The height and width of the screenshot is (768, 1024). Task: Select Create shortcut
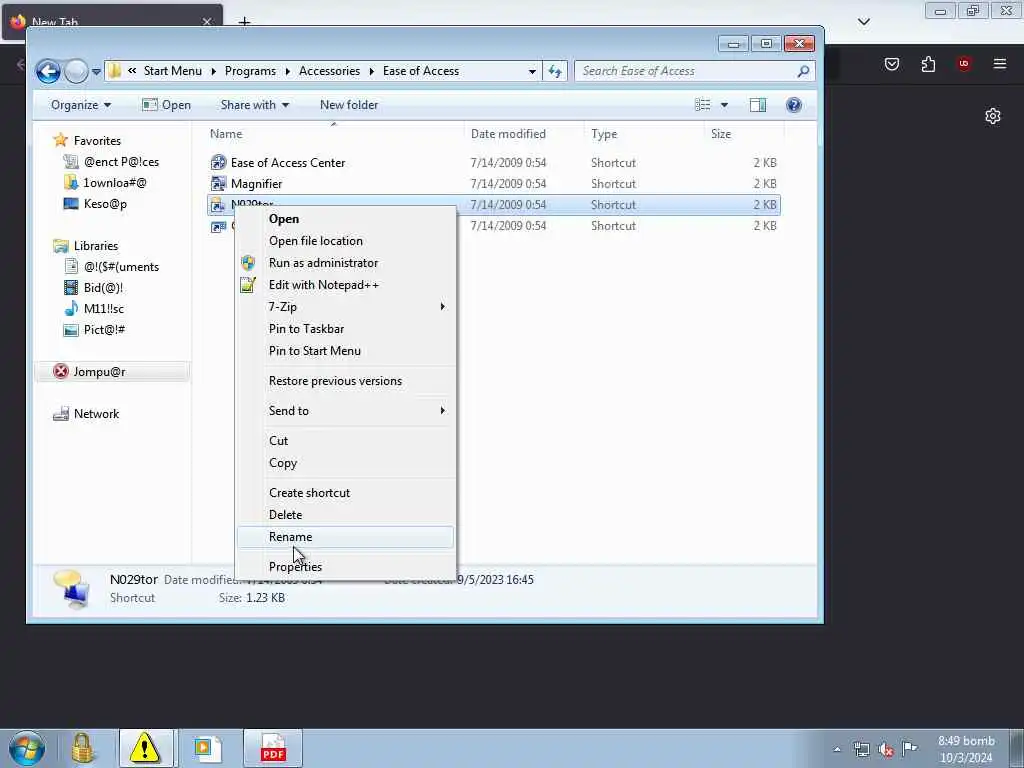[345, 493]
